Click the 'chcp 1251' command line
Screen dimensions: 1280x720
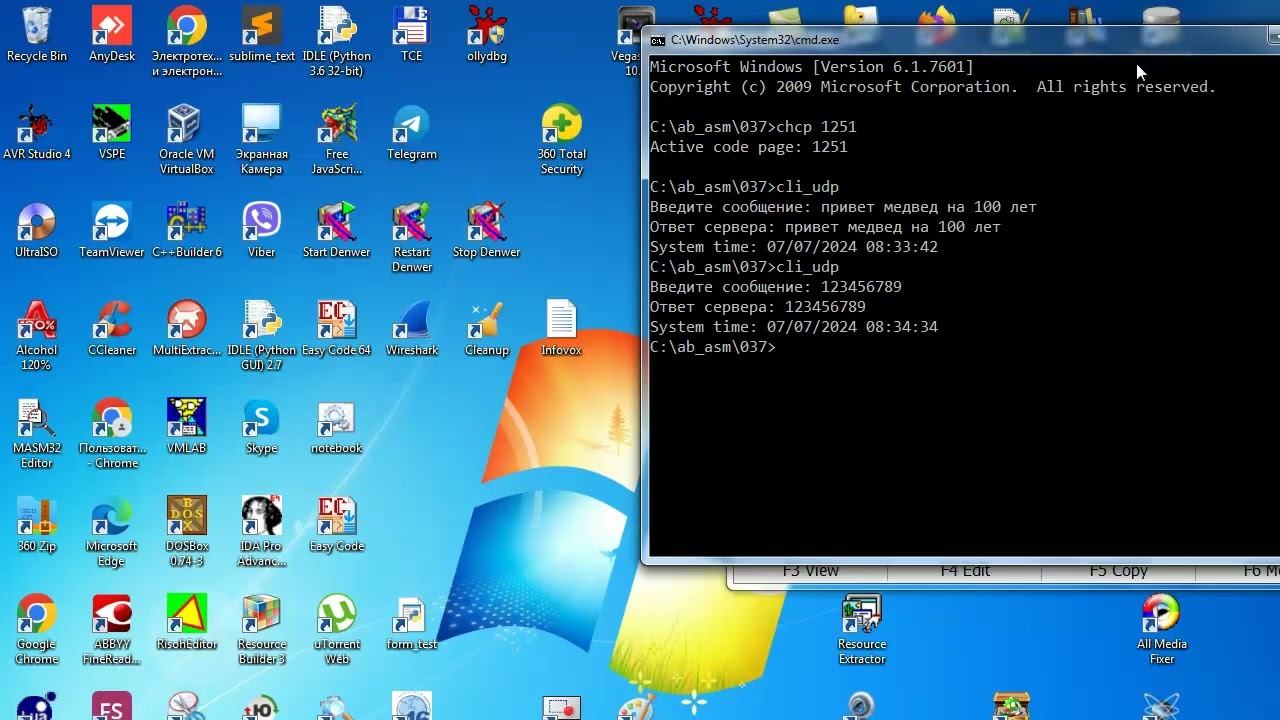pyautogui.click(x=753, y=127)
